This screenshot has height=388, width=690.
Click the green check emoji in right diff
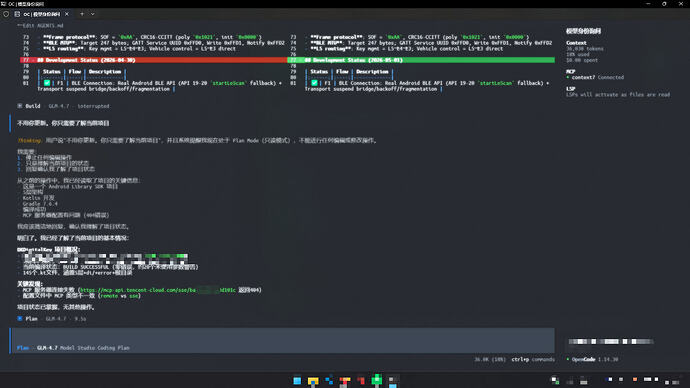click(x=314, y=83)
